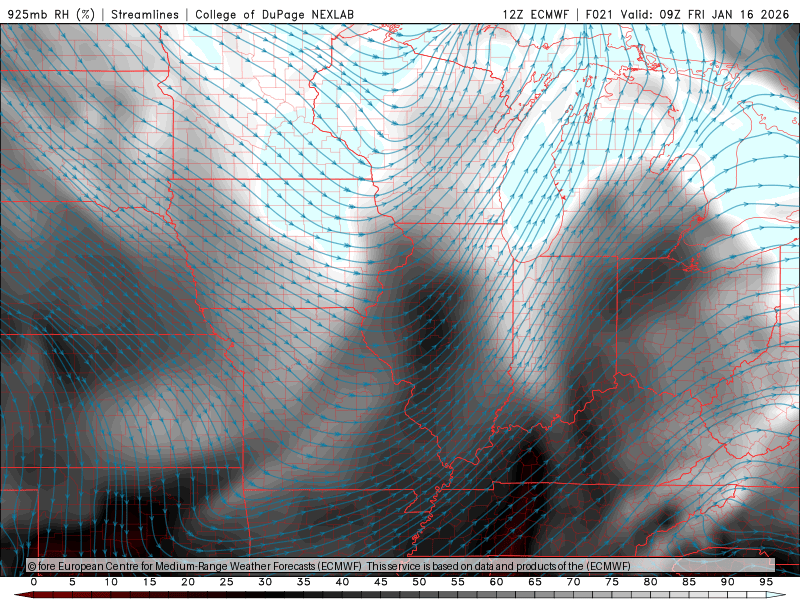Click the "5" value on color scale
The image size is (800, 600).
[x=72, y=582]
